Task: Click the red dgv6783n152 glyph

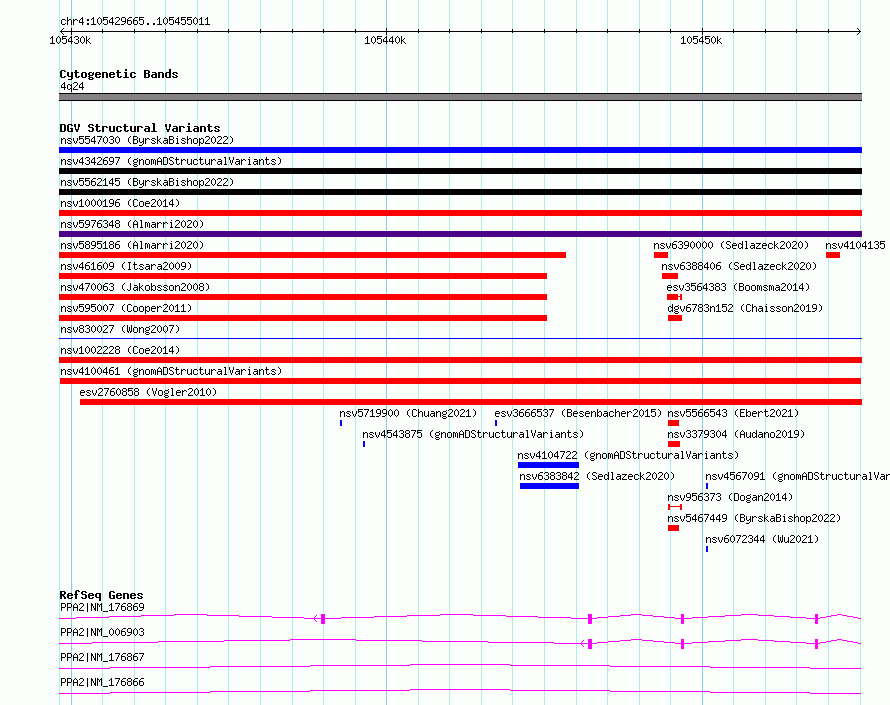Action: point(675,318)
